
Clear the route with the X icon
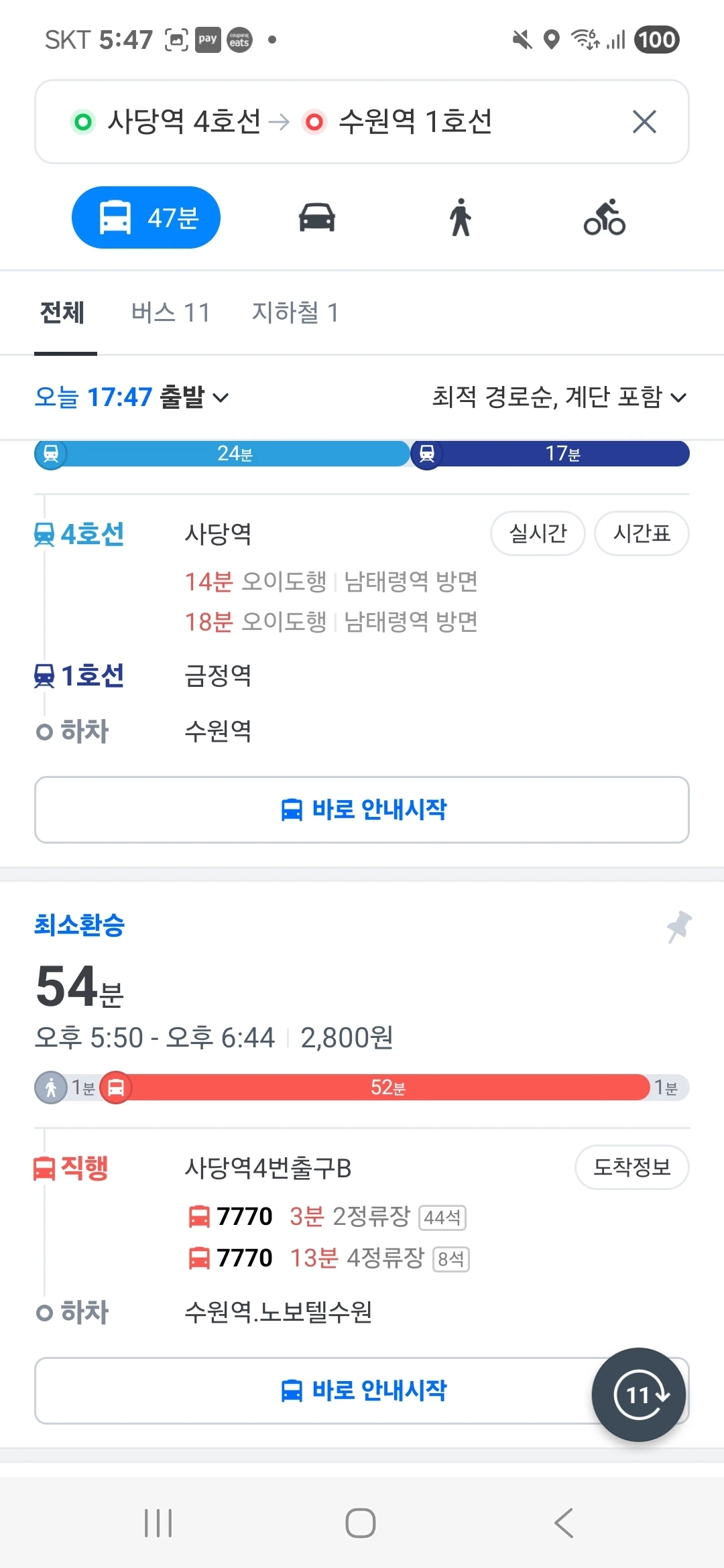pyautogui.click(x=644, y=122)
